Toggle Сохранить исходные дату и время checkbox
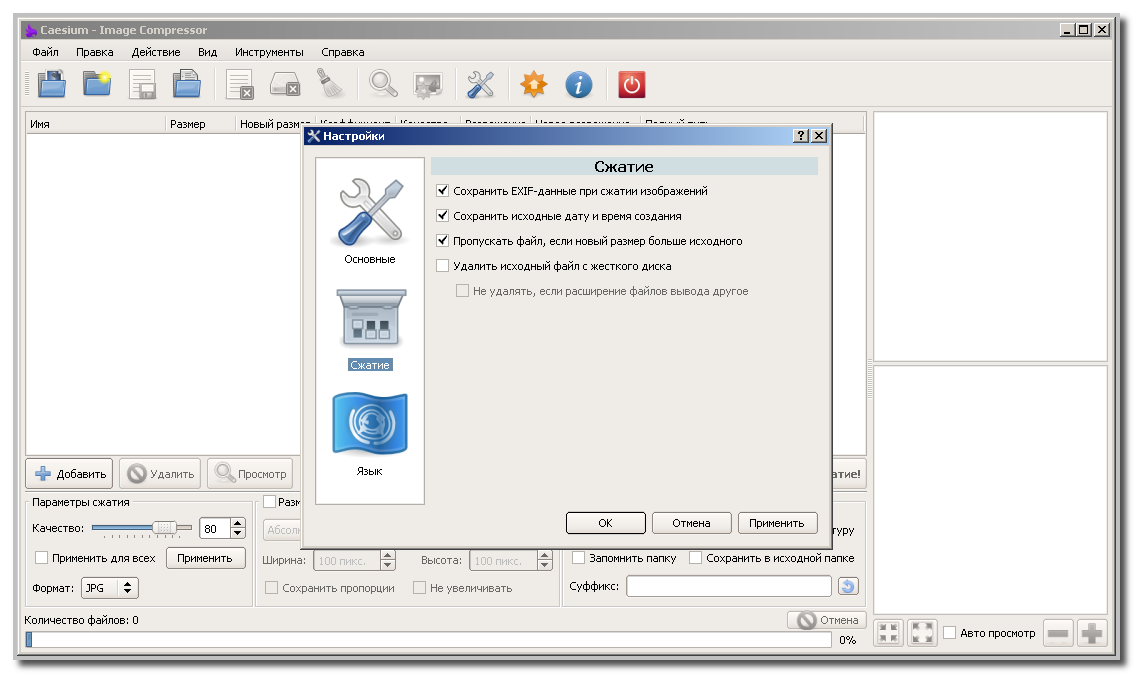 tap(443, 216)
